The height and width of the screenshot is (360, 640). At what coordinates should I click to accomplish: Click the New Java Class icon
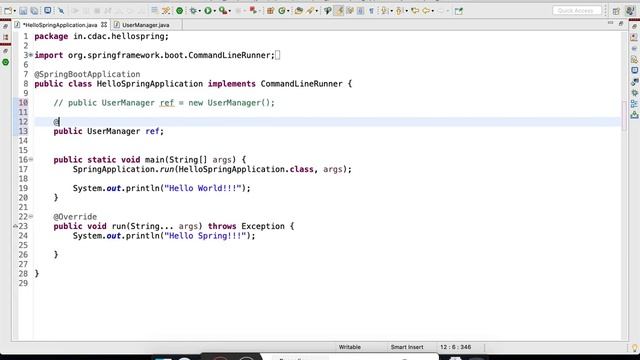pos(282,11)
